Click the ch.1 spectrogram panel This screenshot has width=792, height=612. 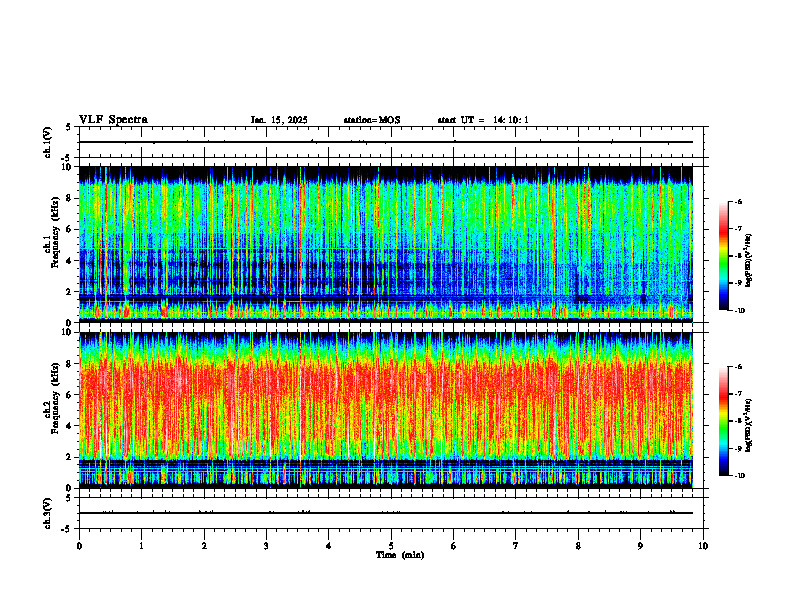click(386, 244)
